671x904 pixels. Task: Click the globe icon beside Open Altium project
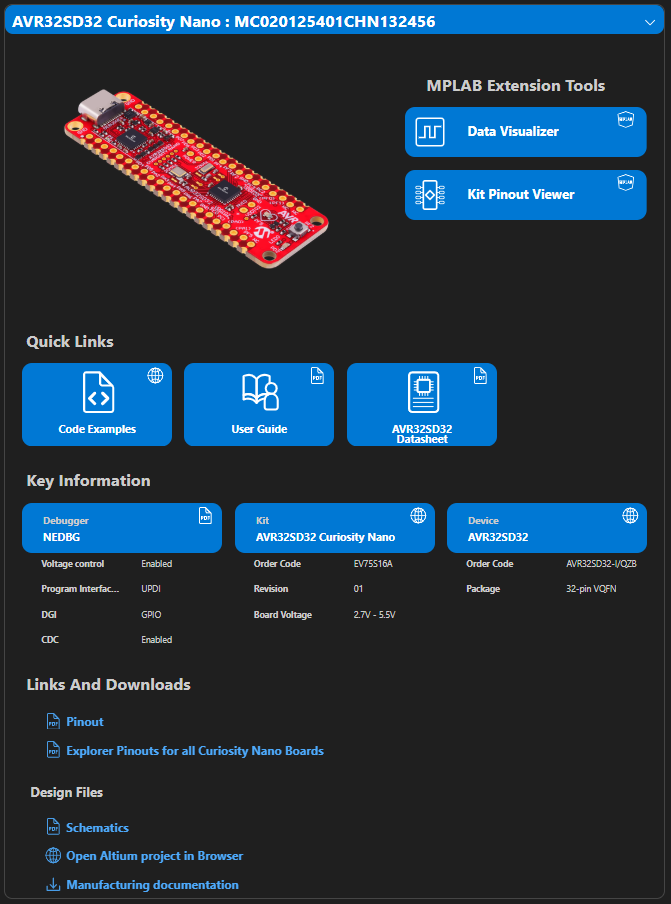(53, 856)
